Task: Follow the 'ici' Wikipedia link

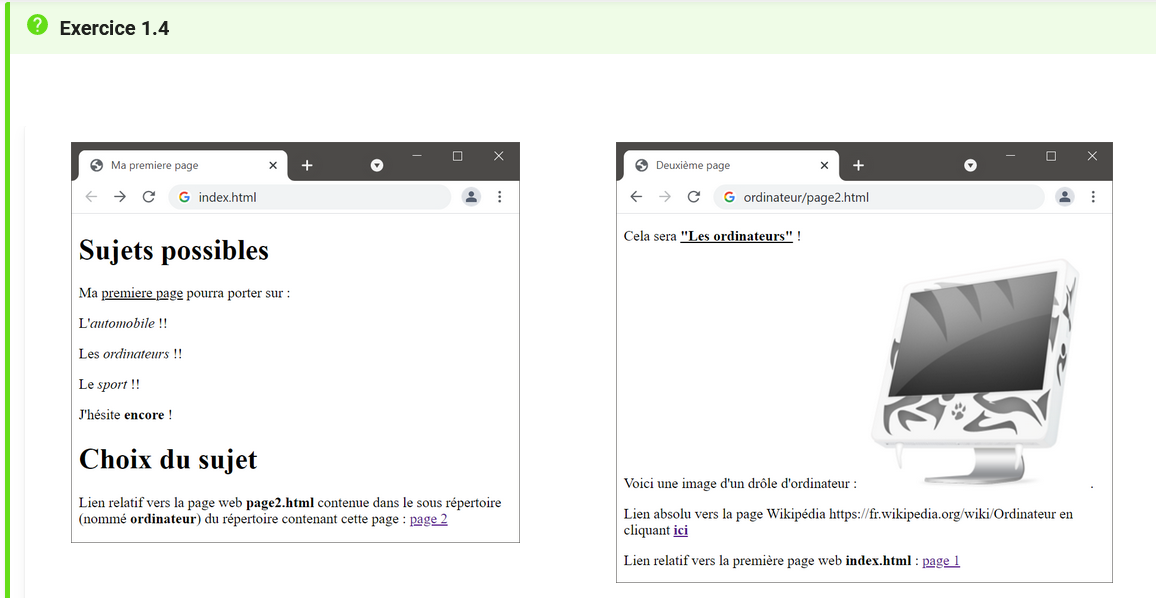Action: point(680,530)
